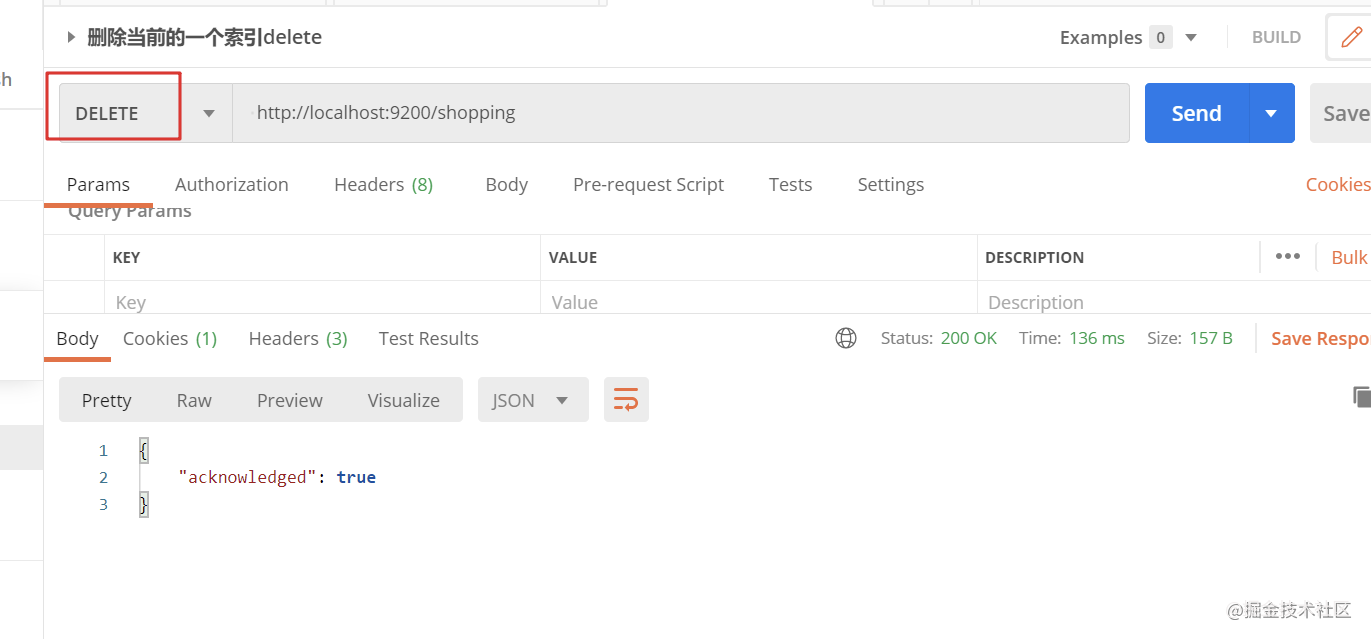Click the query param Key field
This screenshot has width=1371, height=639.
click(x=322, y=301)
